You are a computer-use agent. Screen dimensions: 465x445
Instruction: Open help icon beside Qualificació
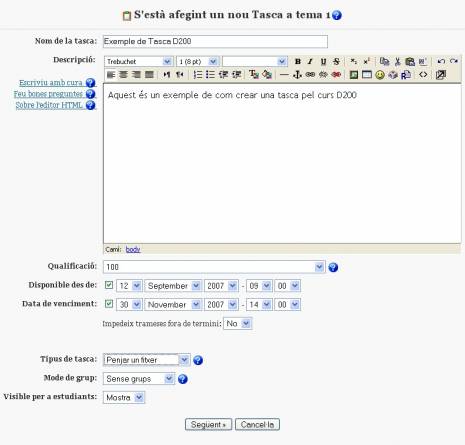click(x=333, y=267)
